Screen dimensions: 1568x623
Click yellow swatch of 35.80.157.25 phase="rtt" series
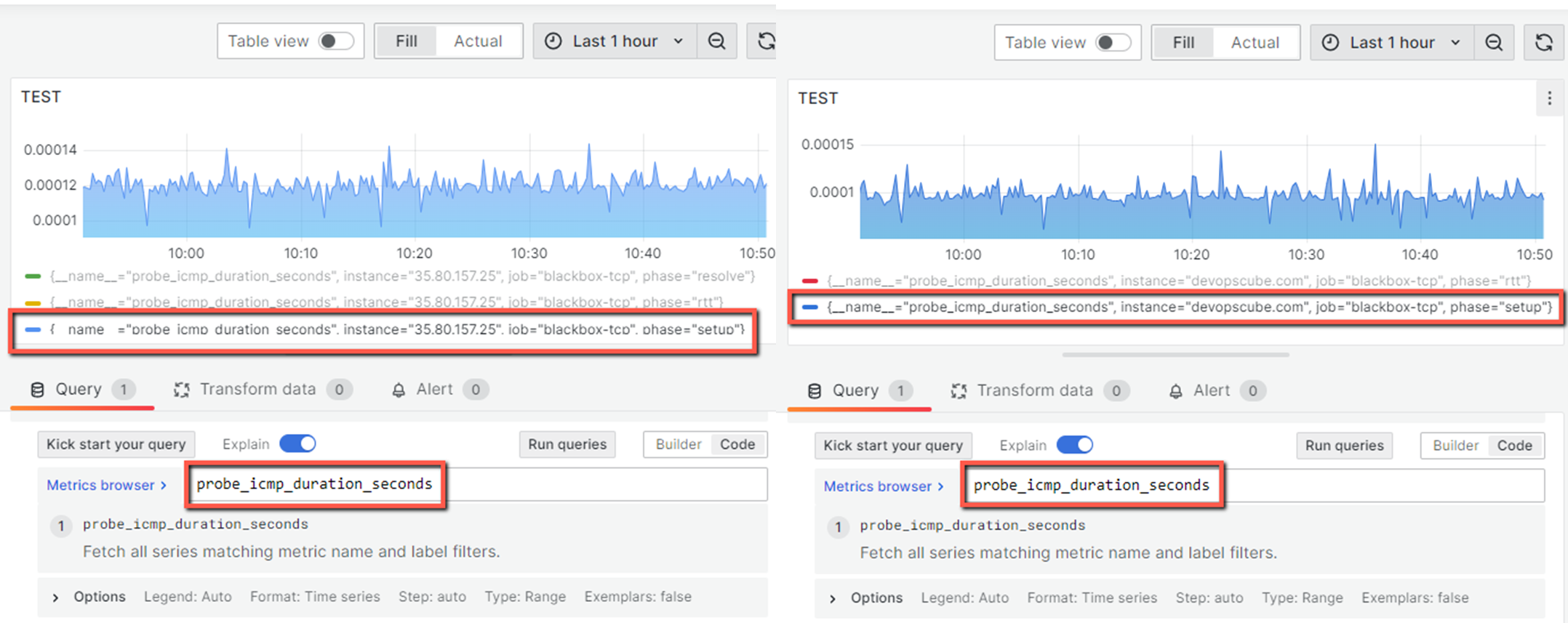point(33,302)
